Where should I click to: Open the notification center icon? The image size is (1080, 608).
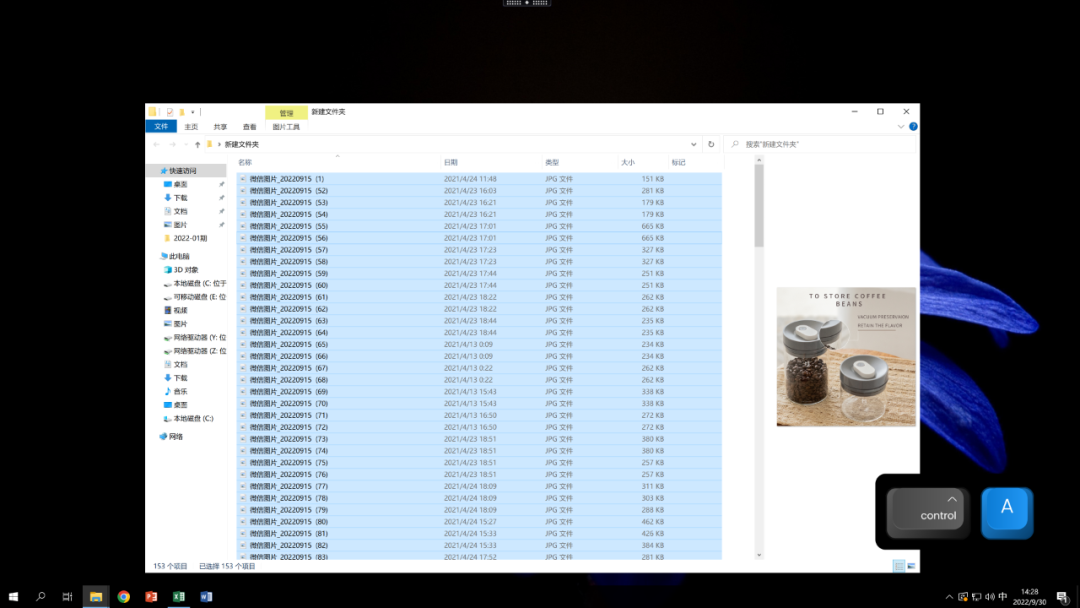pyautogui.click(x=1063, y=597)
